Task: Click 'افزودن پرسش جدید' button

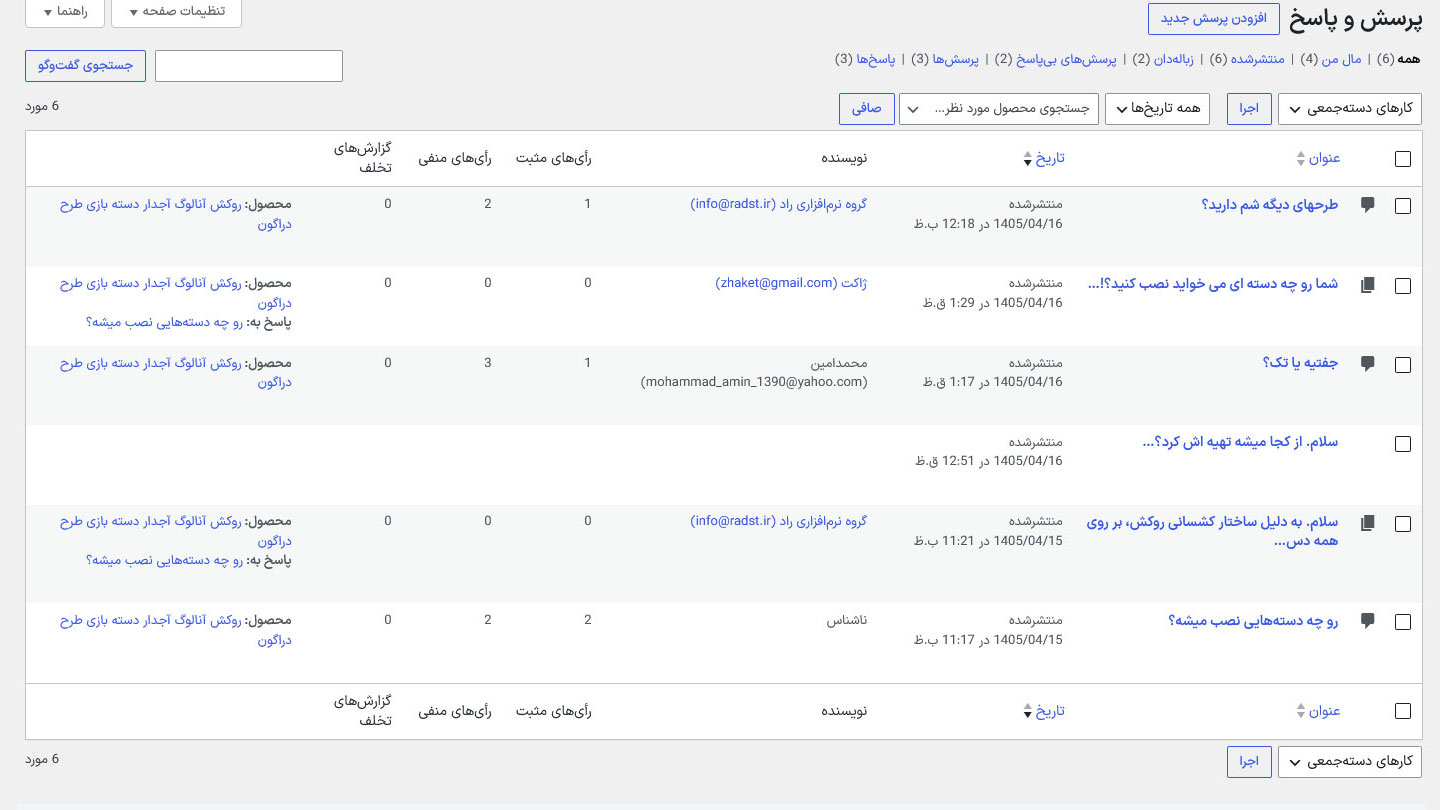Action: click(x=1213, y=18)
